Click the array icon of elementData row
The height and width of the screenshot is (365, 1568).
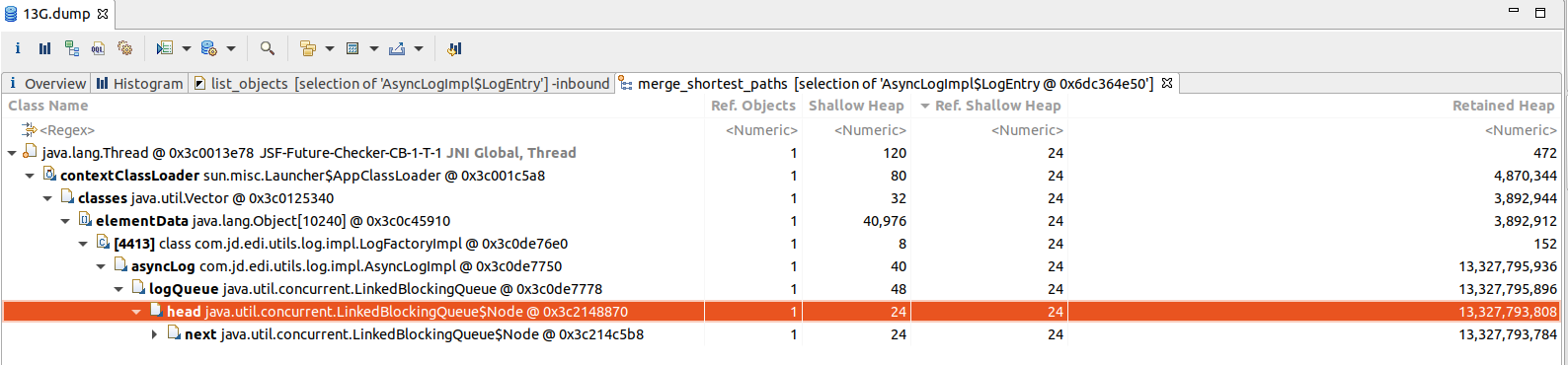[x=84, y=220]
